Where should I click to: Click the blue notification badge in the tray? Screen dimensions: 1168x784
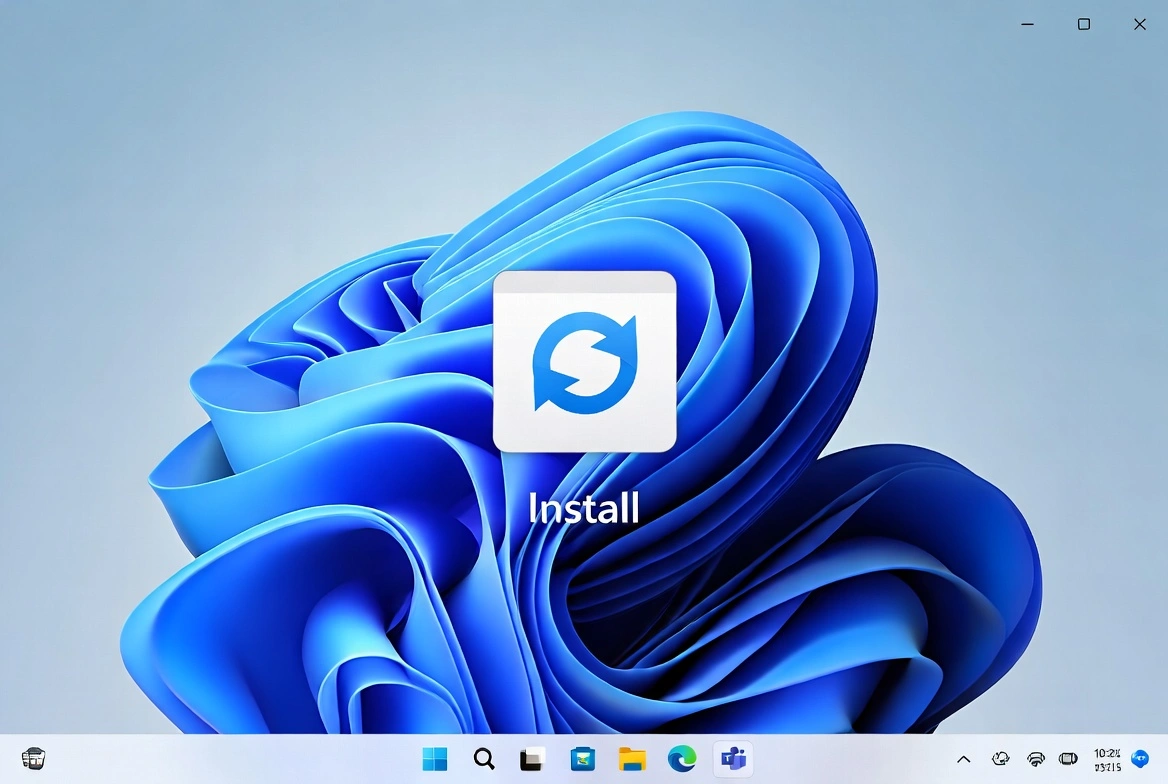click(1140, 760)
